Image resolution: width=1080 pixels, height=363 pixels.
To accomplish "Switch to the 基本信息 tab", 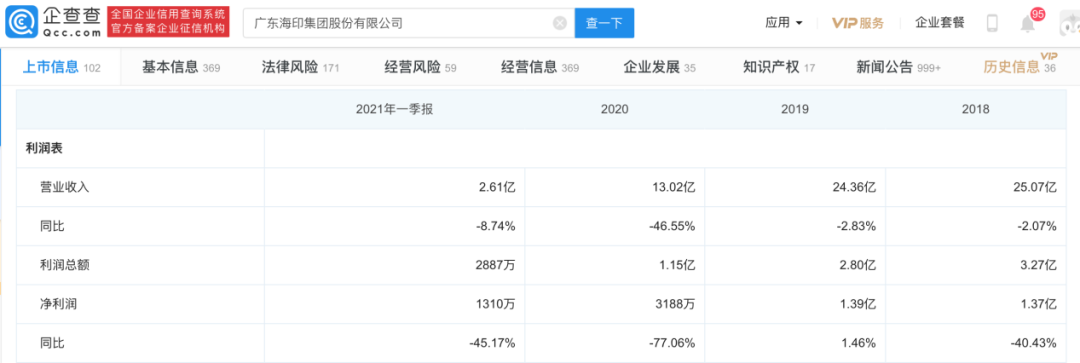I will click(180, 67).
